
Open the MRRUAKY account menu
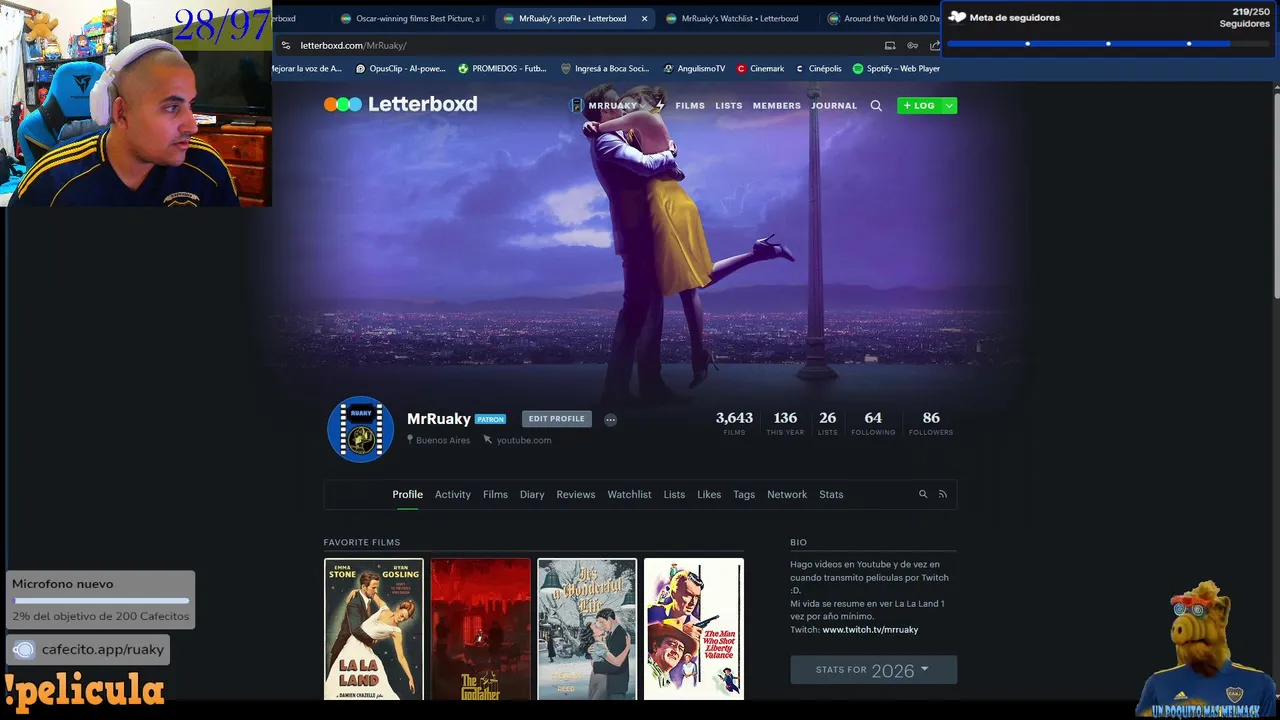coord(605,105)
